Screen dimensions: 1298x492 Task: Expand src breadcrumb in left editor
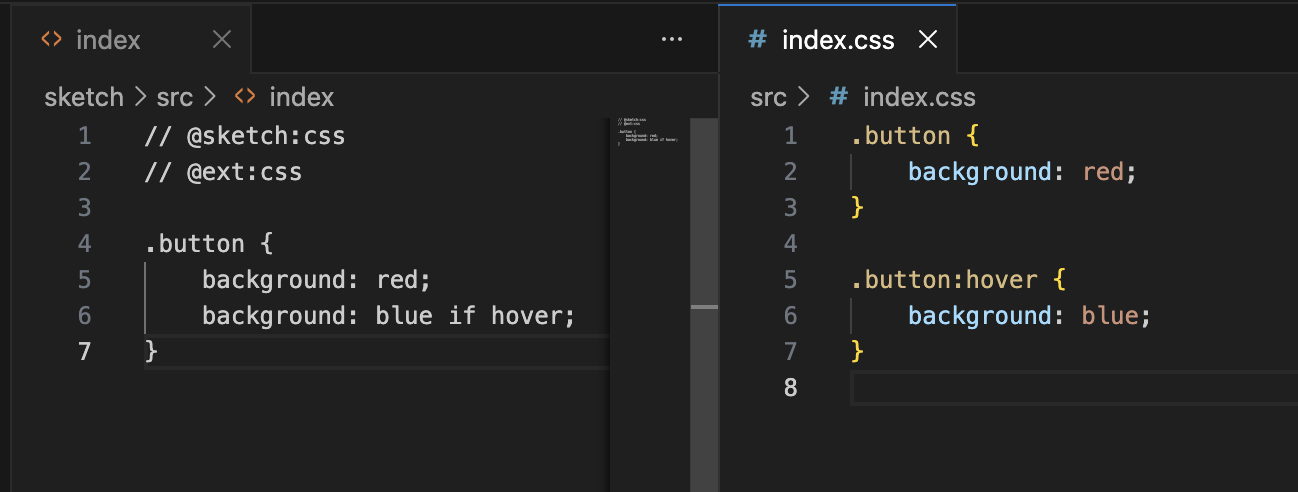(173, 97)
